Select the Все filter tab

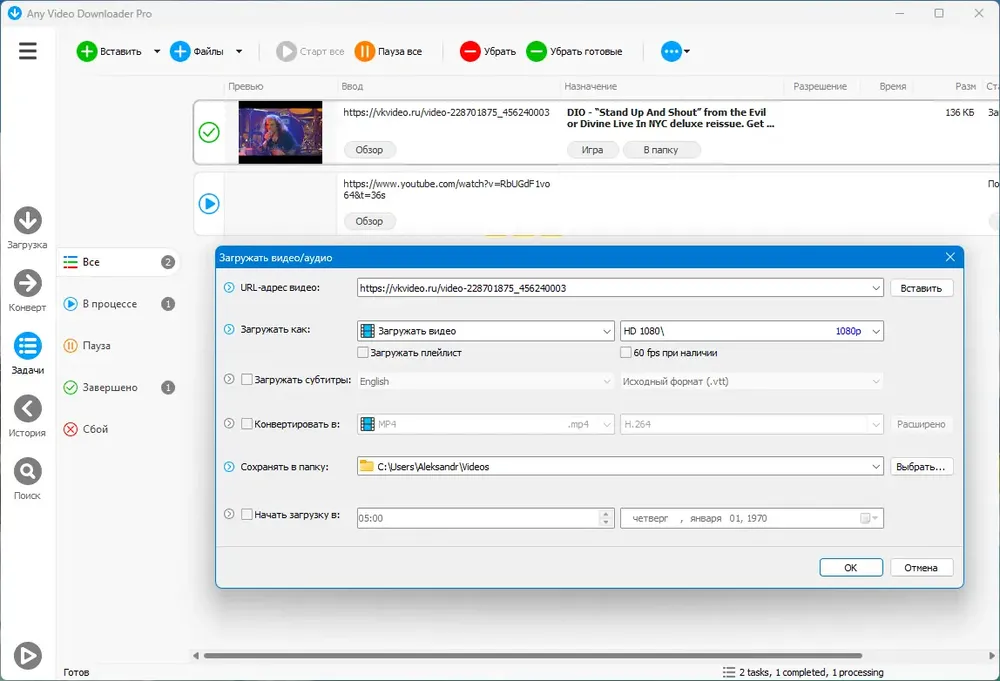point(119,262)
